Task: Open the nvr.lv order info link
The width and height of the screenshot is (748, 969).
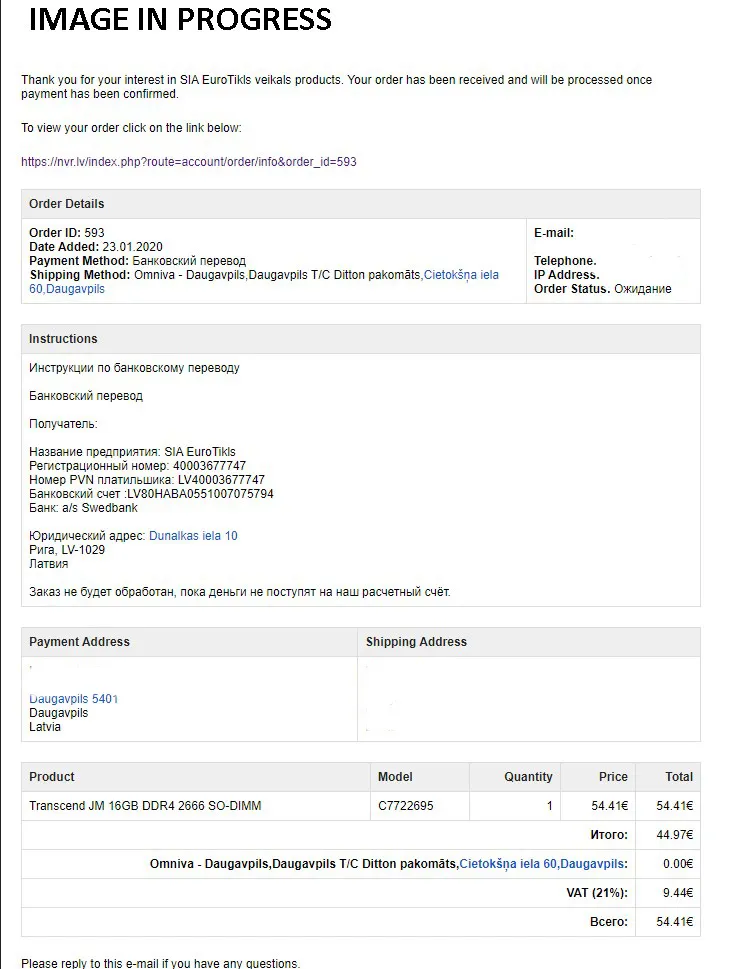Action: pyautogui.click(x=189, y=162)
